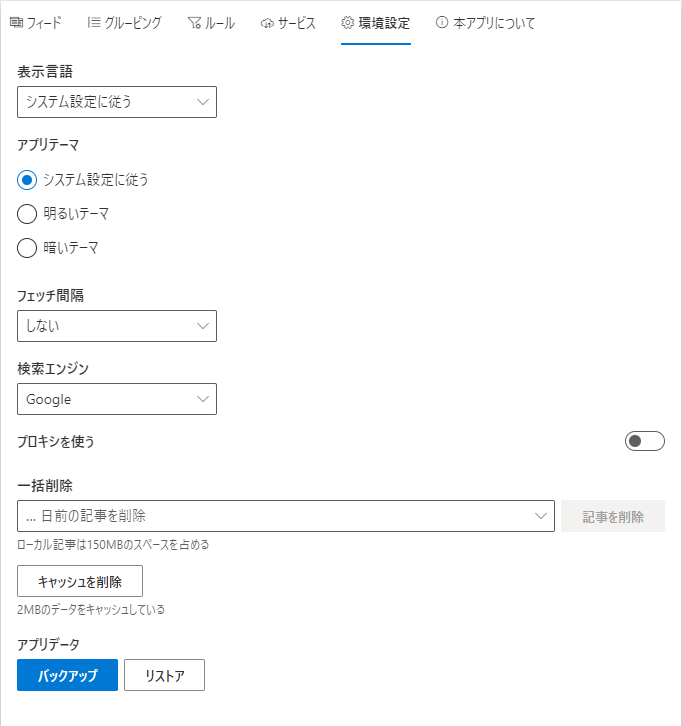Click the rules filter icon
This screenshot has width=682, height=726.
194,23
